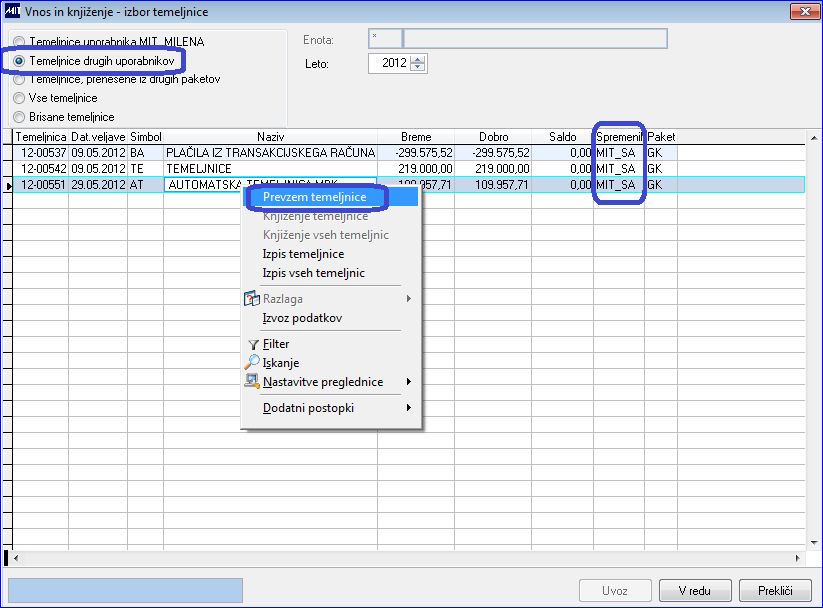The image size is (823, 608).
Task: Click the horizontal scrollbar right arrow
Action: point(797,558)
